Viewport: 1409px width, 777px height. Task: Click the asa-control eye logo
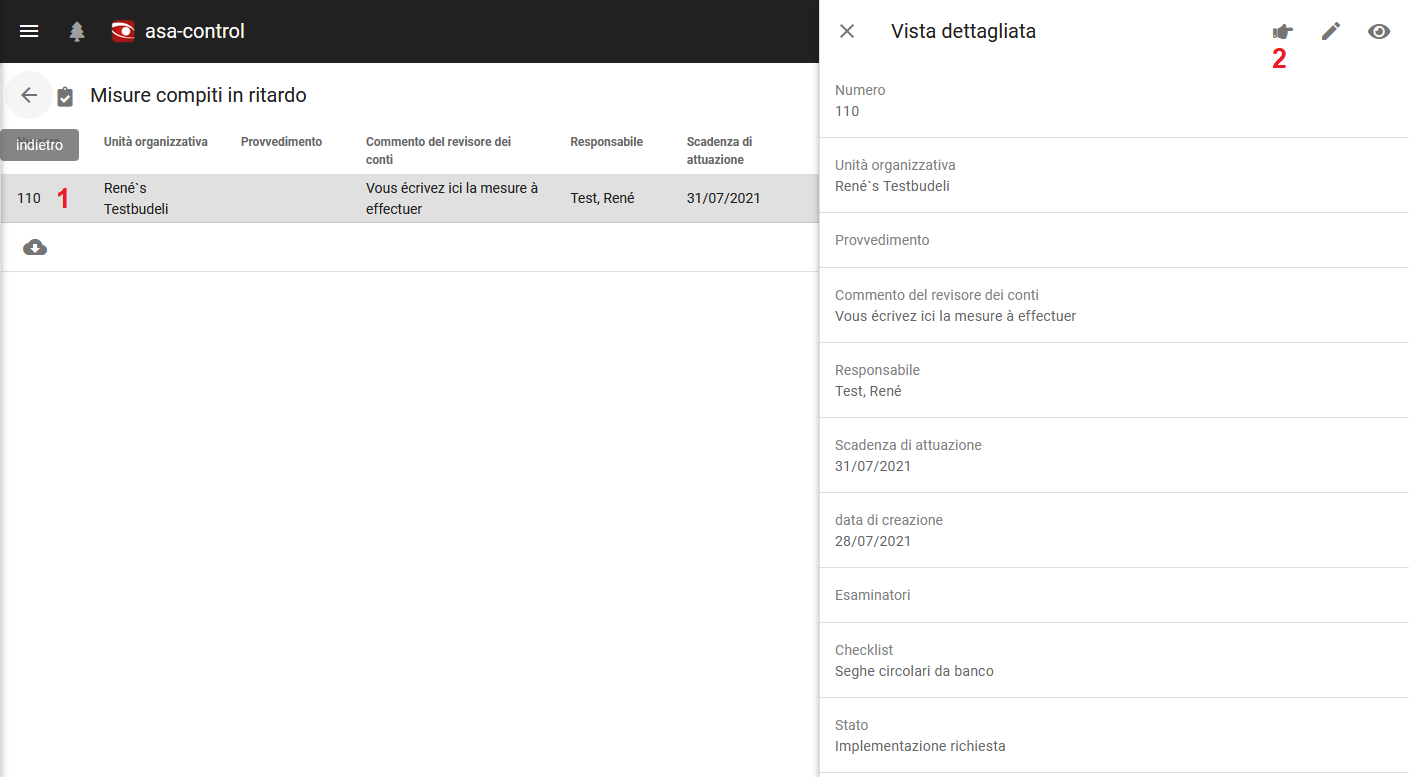123,31
